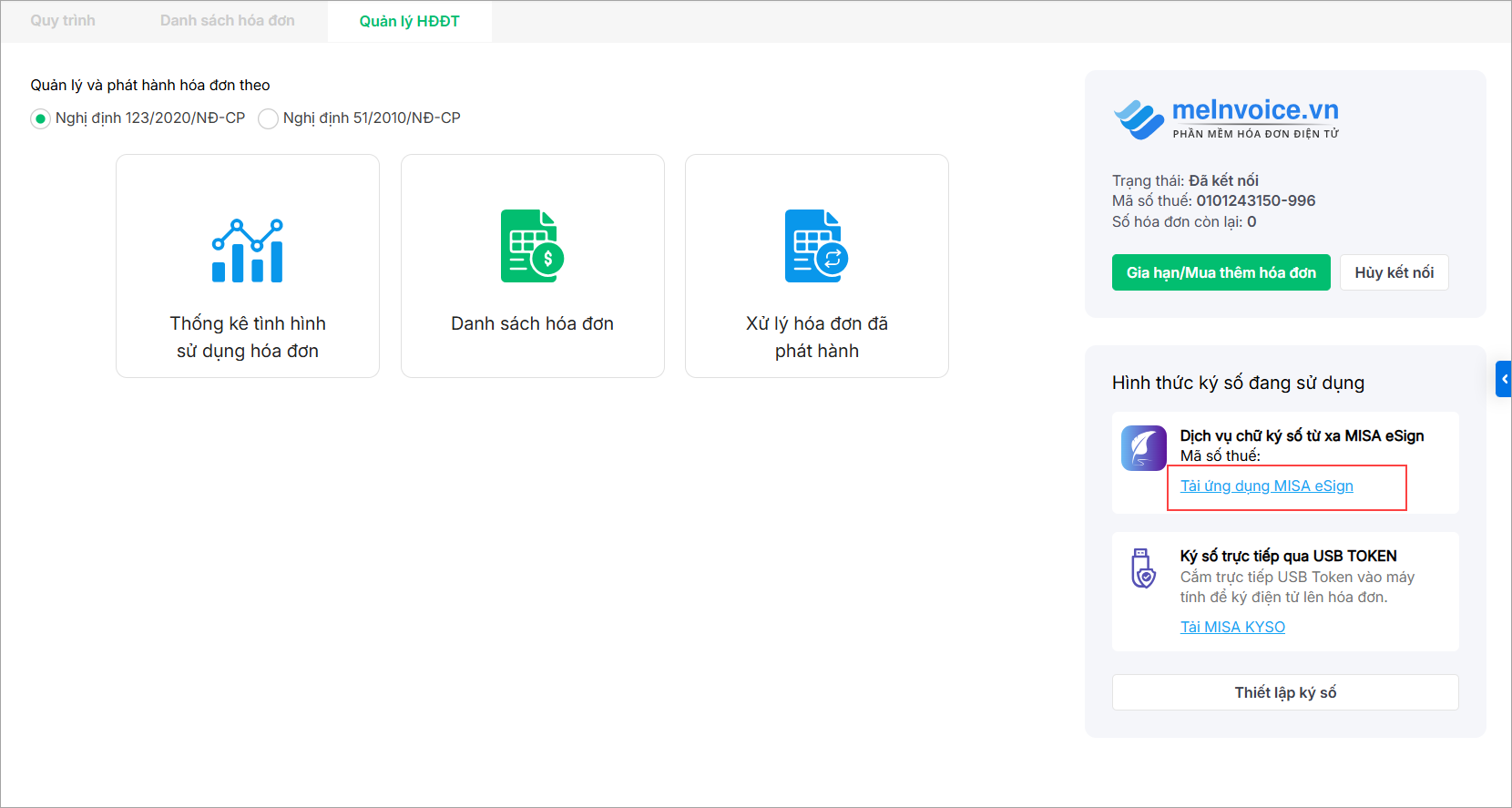The image size is (1512, 808).
Task: Click the meInvoice.vn logo
Action: point(1226,118)
